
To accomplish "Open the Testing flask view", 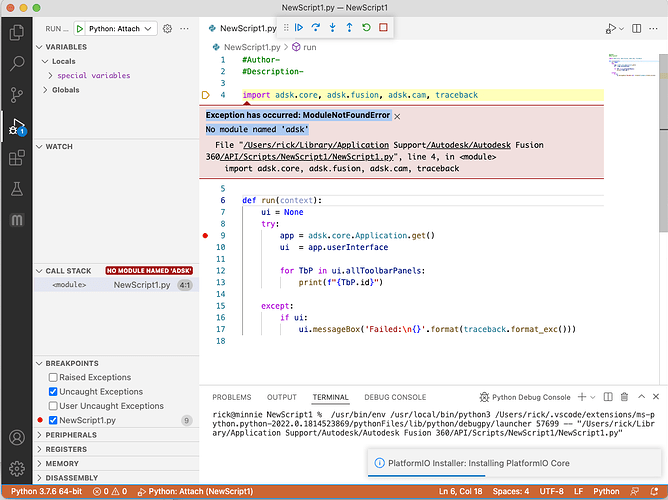I will (x=17, y=189).
